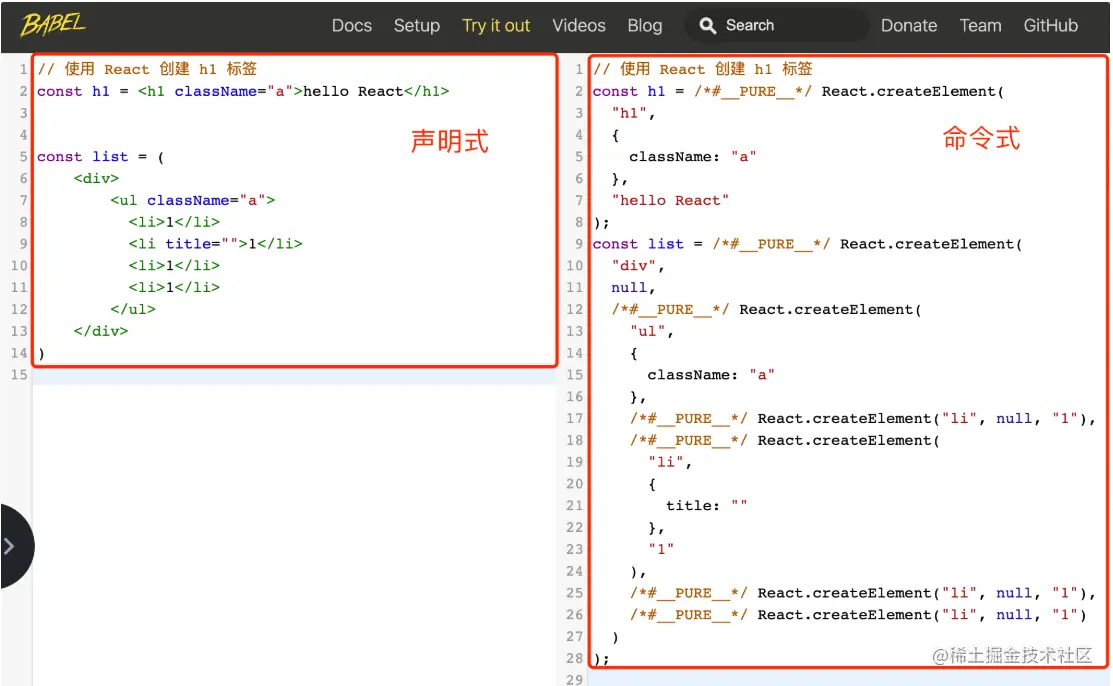1113x686 pixels.
Task: Open the Blog link
Action: click(645, 26)
